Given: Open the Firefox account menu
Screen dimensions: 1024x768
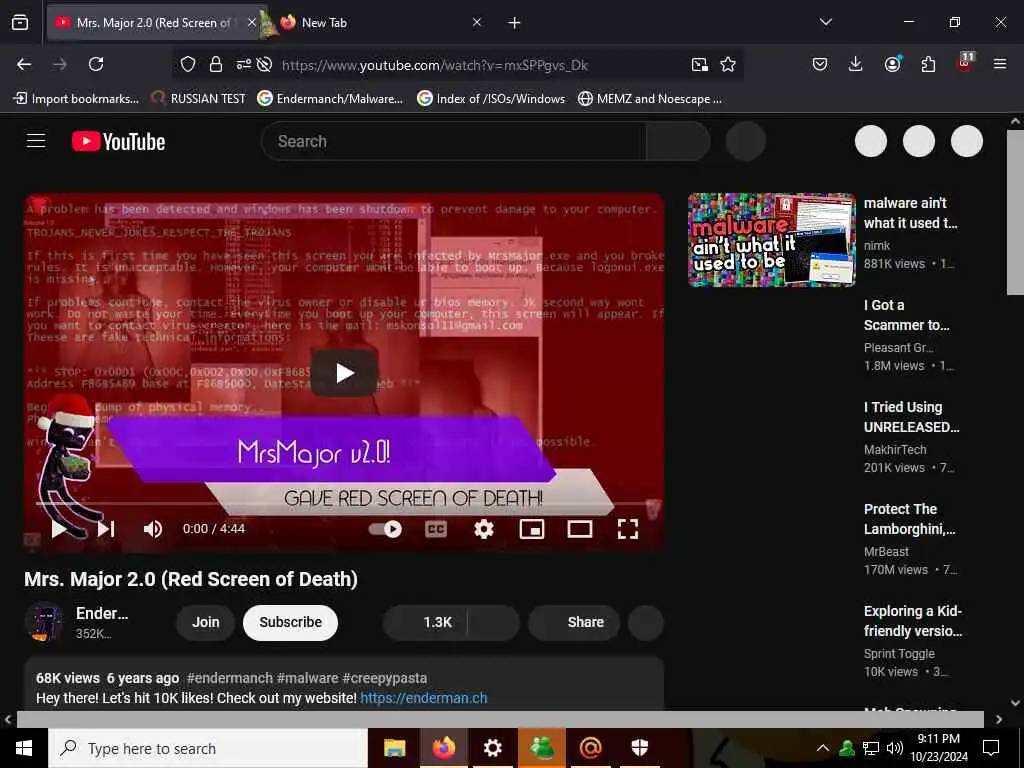Looking at the screenshot, I should coord(892,64).
